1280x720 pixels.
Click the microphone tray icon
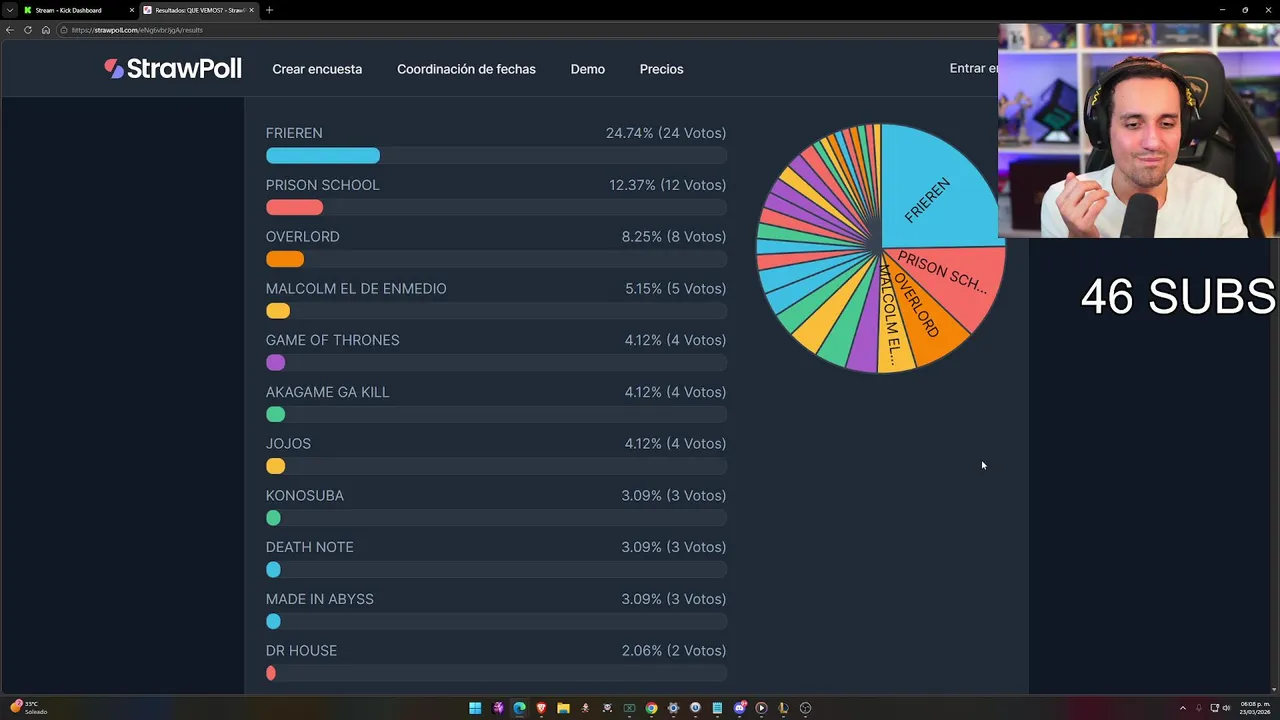1198,708
